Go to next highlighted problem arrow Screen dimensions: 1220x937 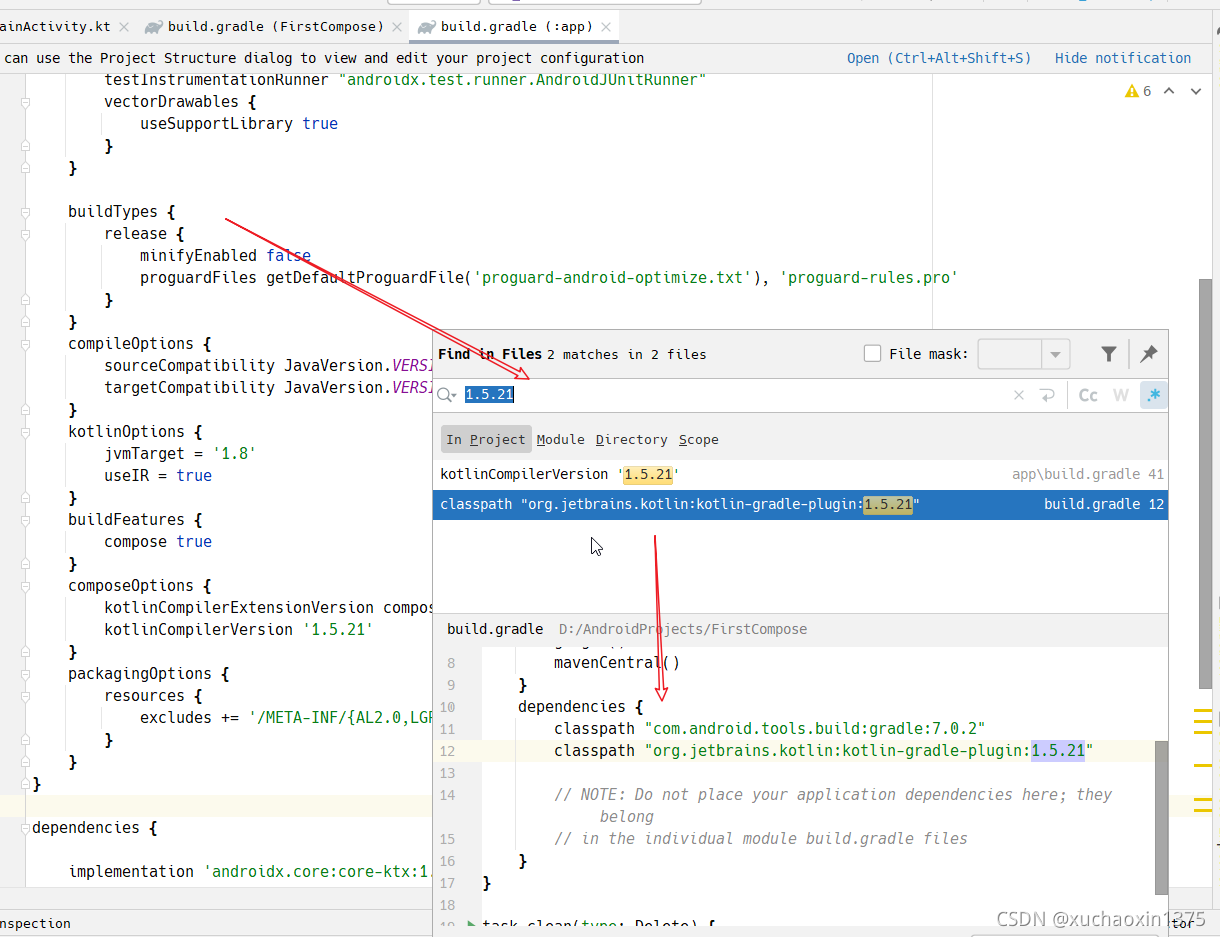point(1195,91)
